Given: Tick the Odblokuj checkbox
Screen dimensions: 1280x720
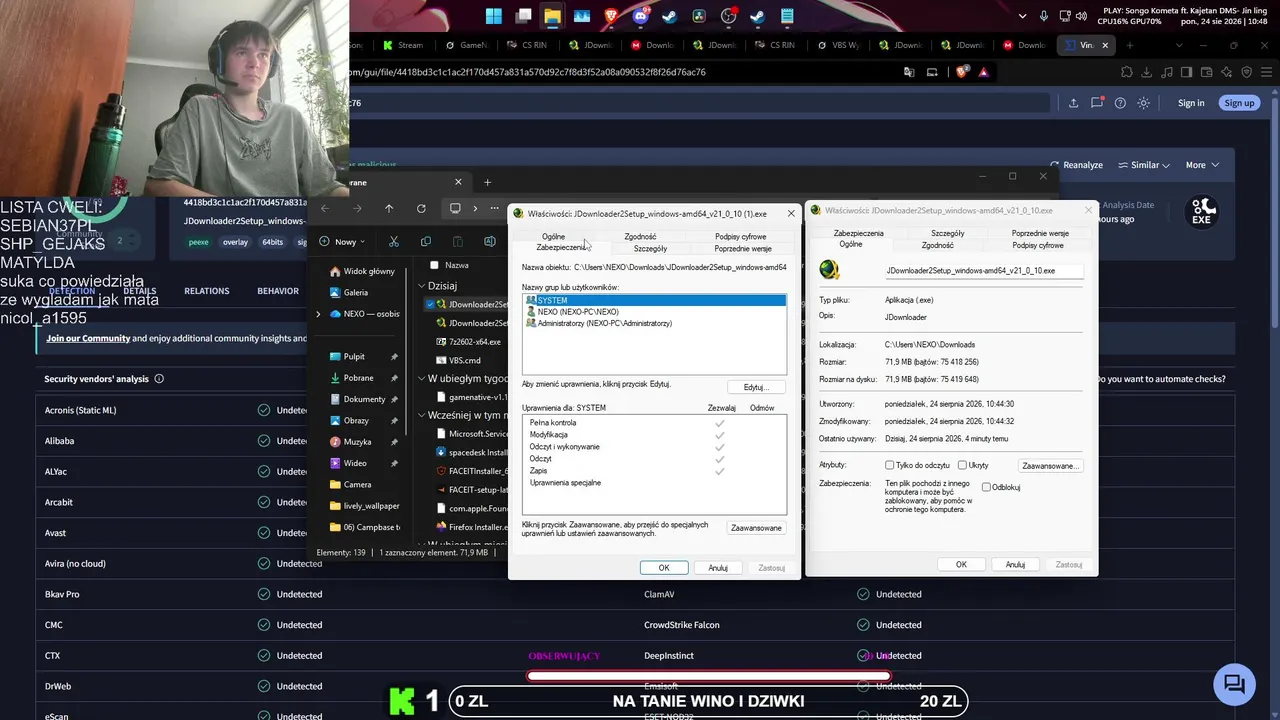Looking at the screenshot, I should pyautogui.click(x=986, y=487).
